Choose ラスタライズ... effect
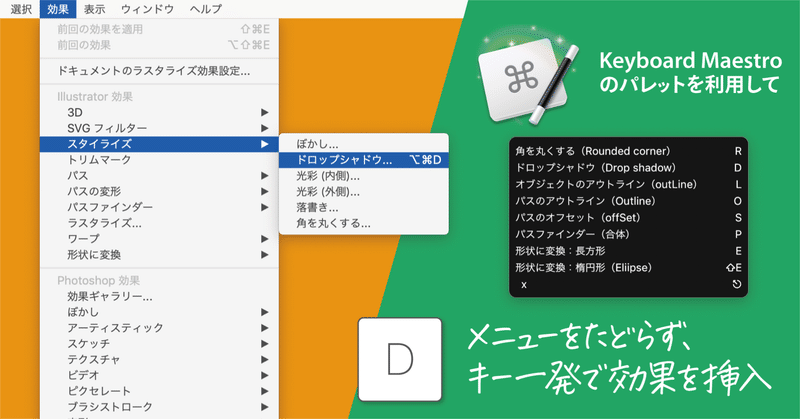The height and width of the screenshot is (419, 800). pyautogui.click(x=159, y=223)
